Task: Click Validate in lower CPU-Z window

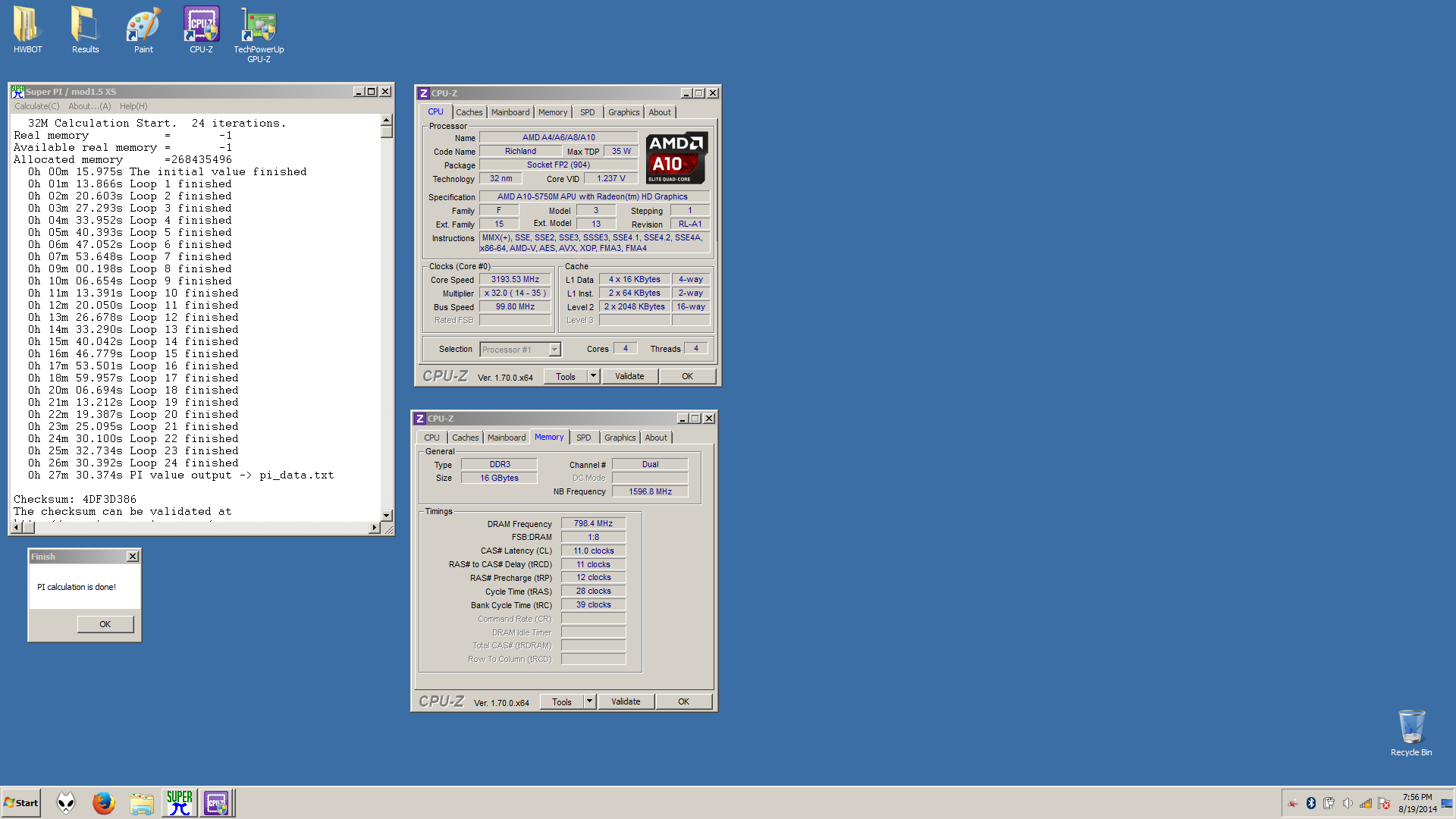Action: coord(626,702)
